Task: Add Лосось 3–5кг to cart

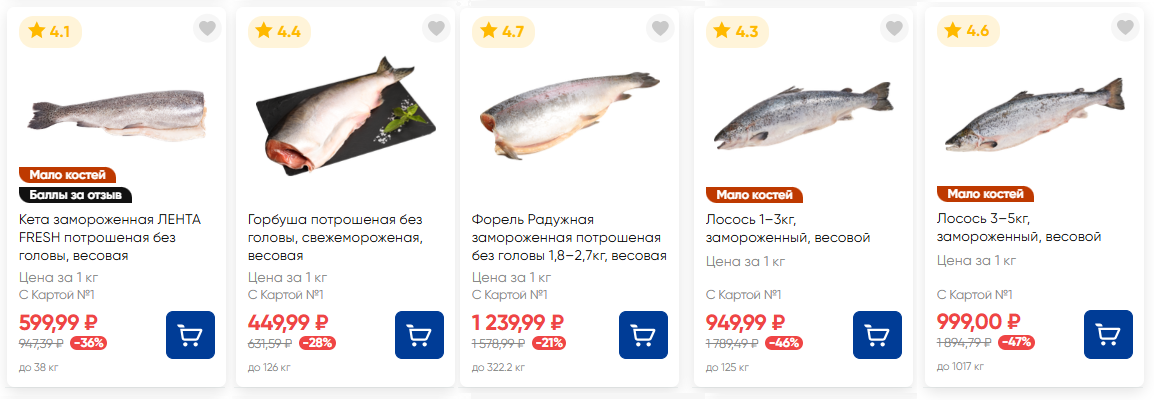Action: pos(1108,335)
